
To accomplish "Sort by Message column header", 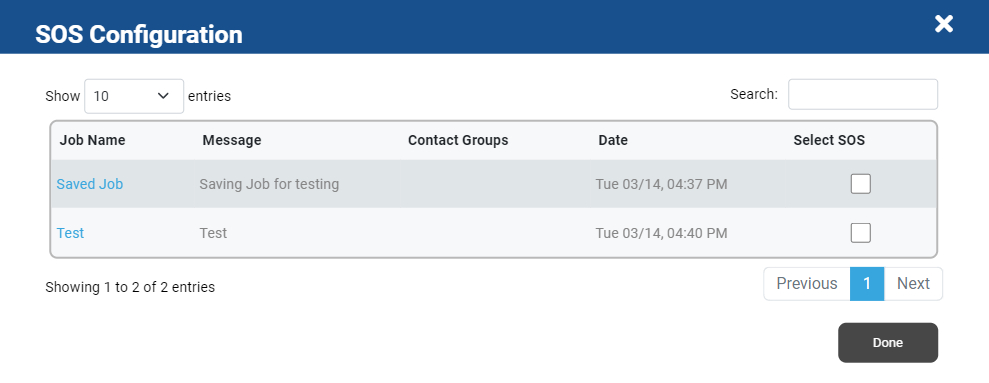I will 231,140.
